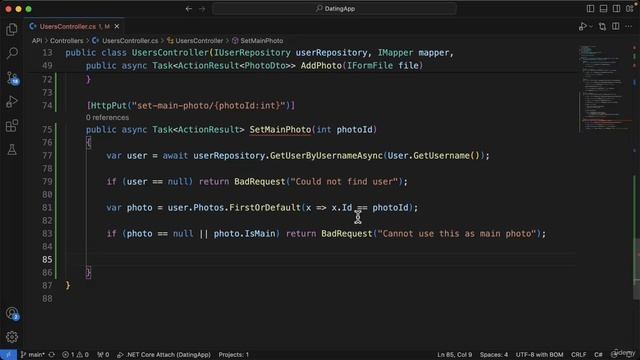
Task: Open the Manage gear settings
Action: [x=12, y=337]
